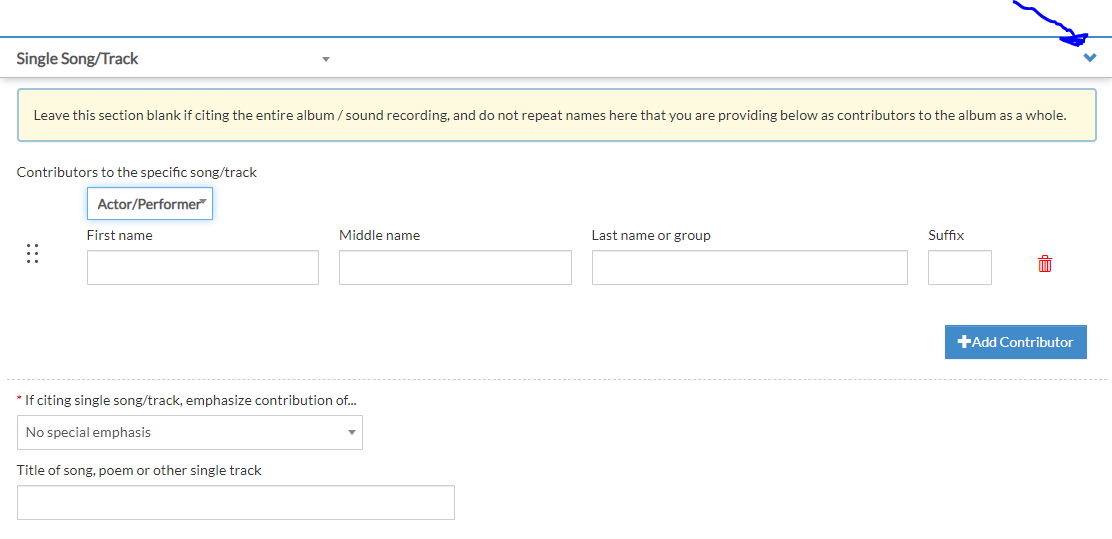Delete contributor with red trash icon
The width and height of the screenshot is (1112, 539).
point(1045,264)
